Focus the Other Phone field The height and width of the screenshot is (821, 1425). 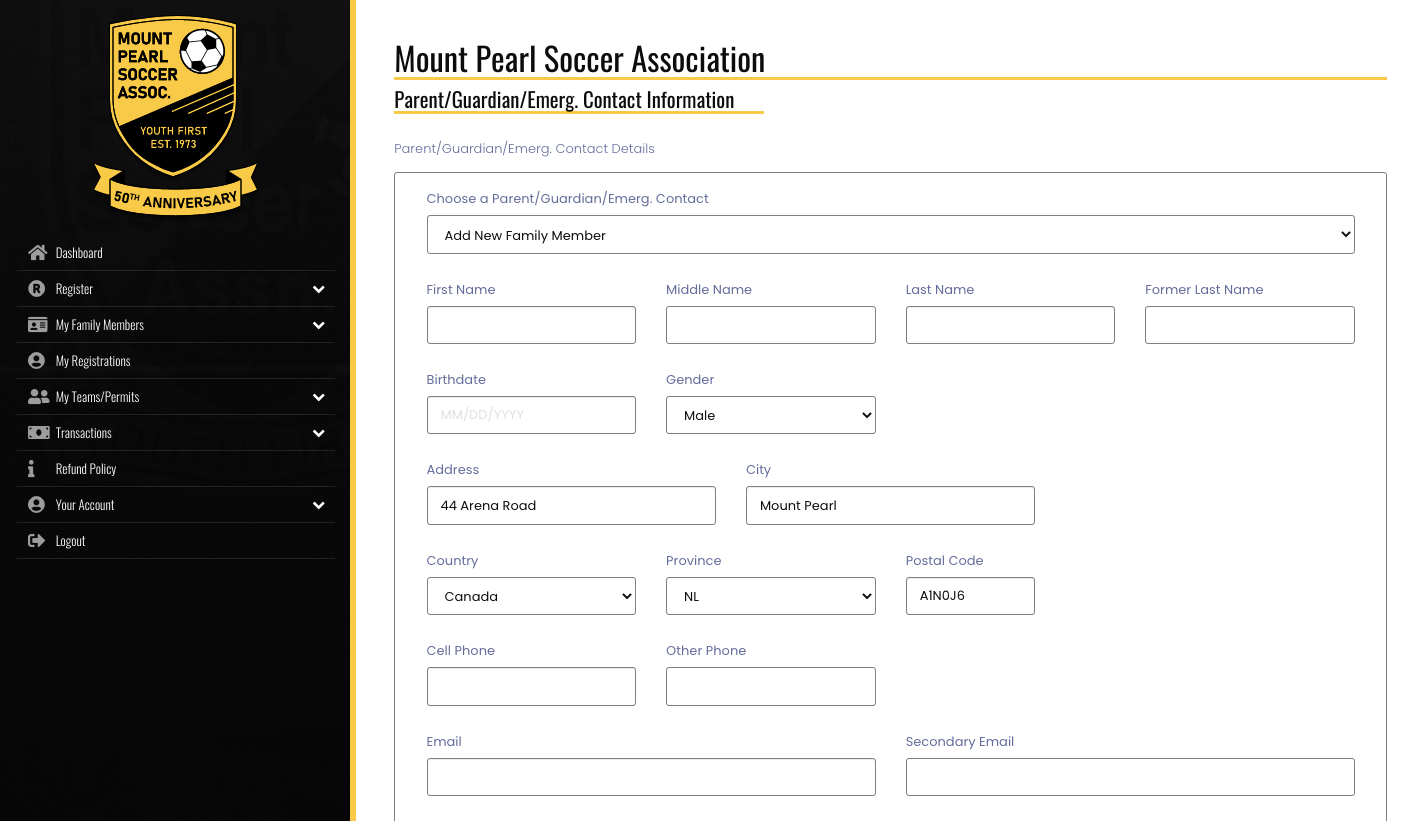click(x=770, y=686)
